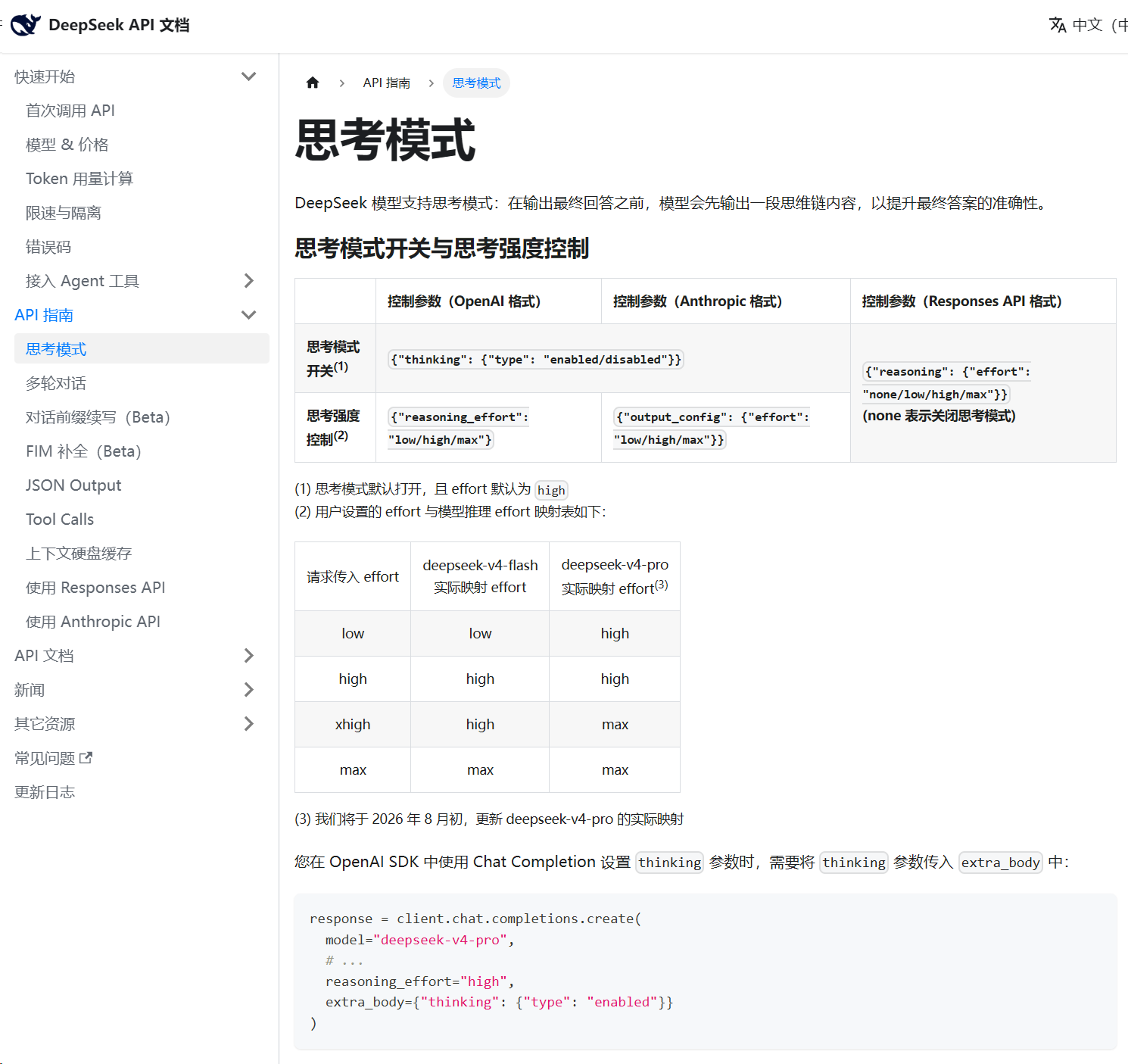This screenshot has width=1128, height=1064.
Task: Open 多轮对话 guide
Action: click(56, 383)
